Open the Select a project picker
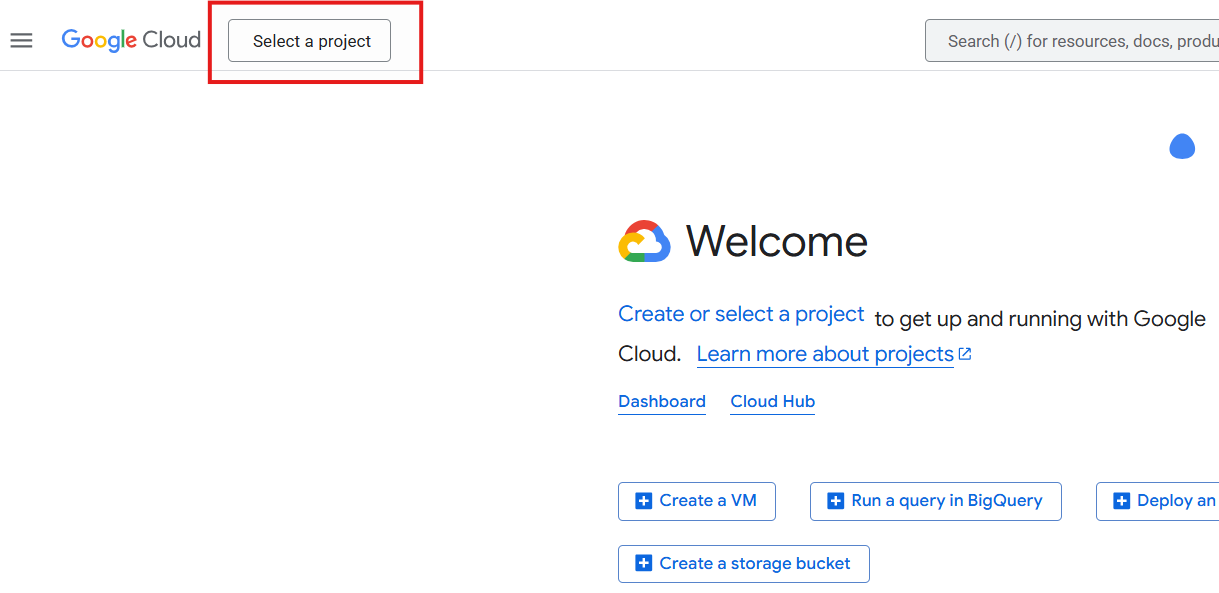This screenshot has width=1219, height=593. pyautogui.click(x=309, y=41)
